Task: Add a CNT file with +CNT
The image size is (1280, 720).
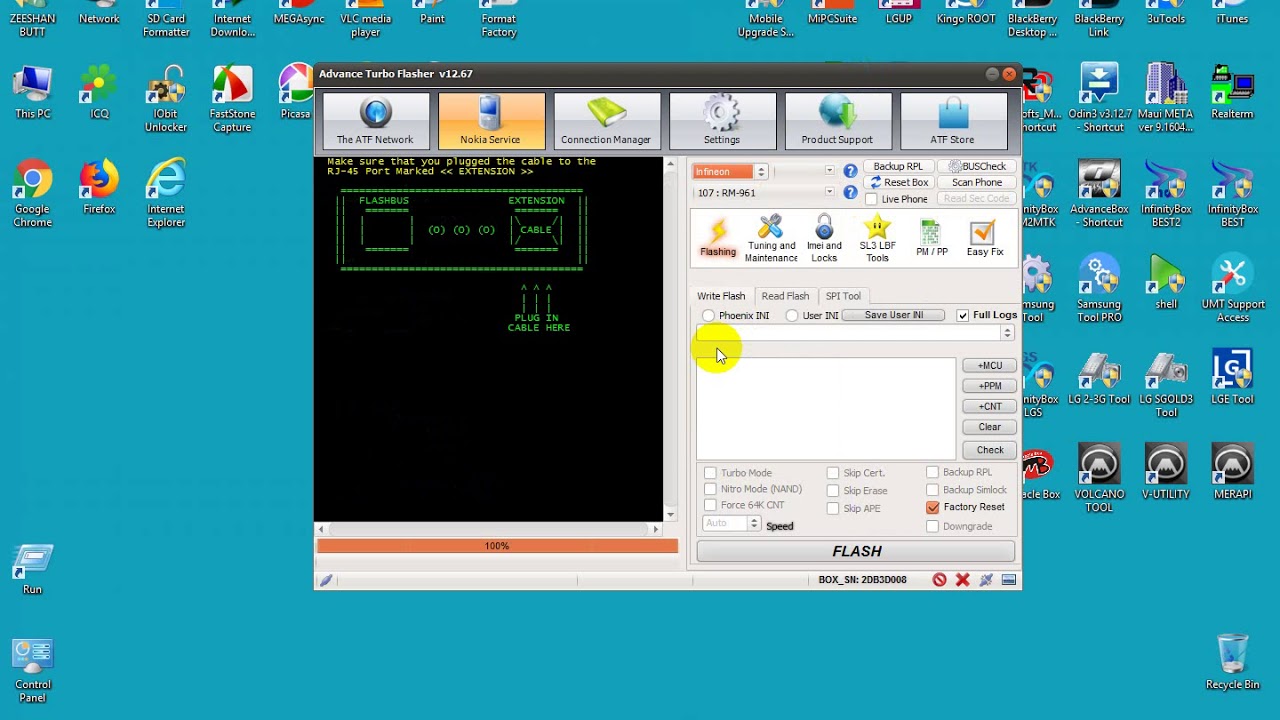Action: pos(990,407)
